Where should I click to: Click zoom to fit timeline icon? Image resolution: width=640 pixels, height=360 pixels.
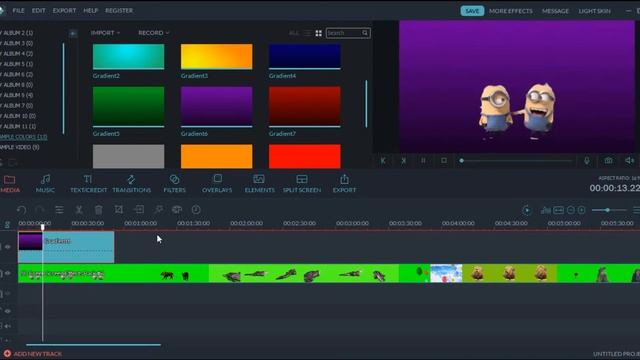(558, 210)
